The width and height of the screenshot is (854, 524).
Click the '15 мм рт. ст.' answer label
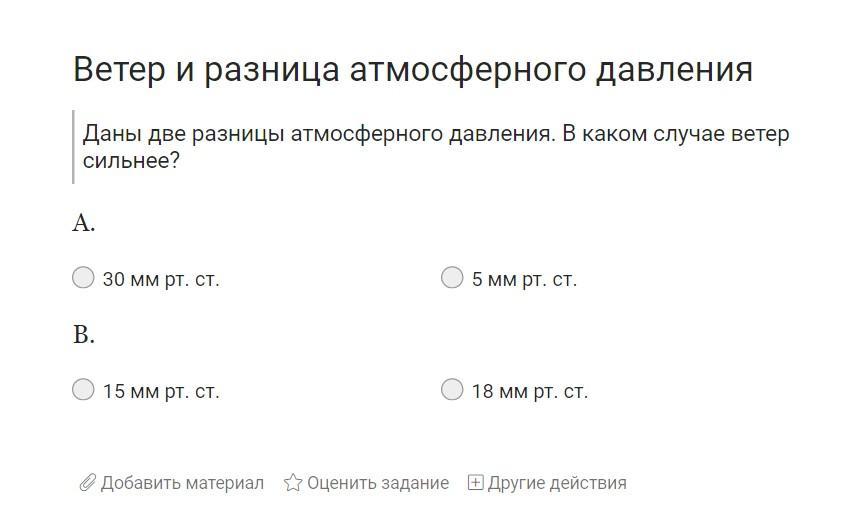pos(160,391)
